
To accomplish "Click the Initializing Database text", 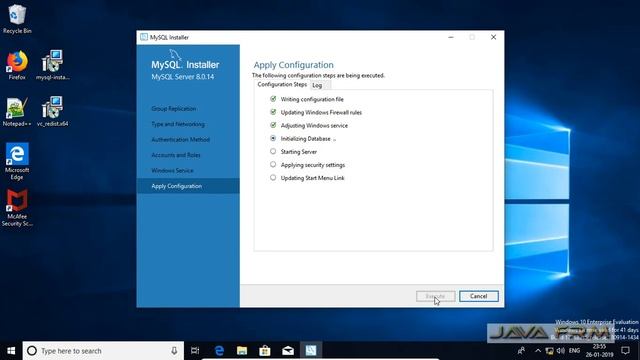I will coord(305,139).
